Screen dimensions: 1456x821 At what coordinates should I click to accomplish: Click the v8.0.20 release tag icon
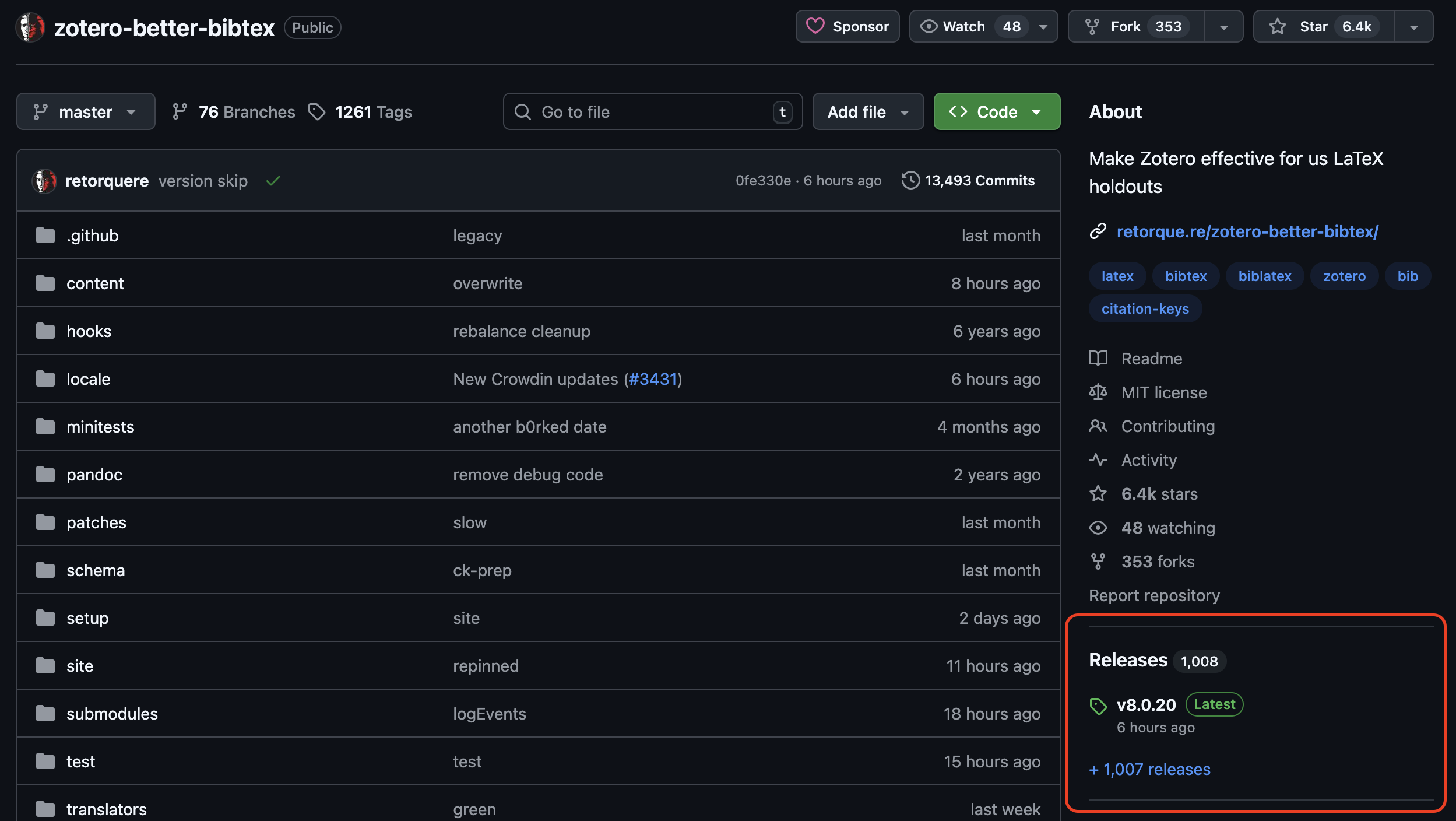[x=1098, y=706]
